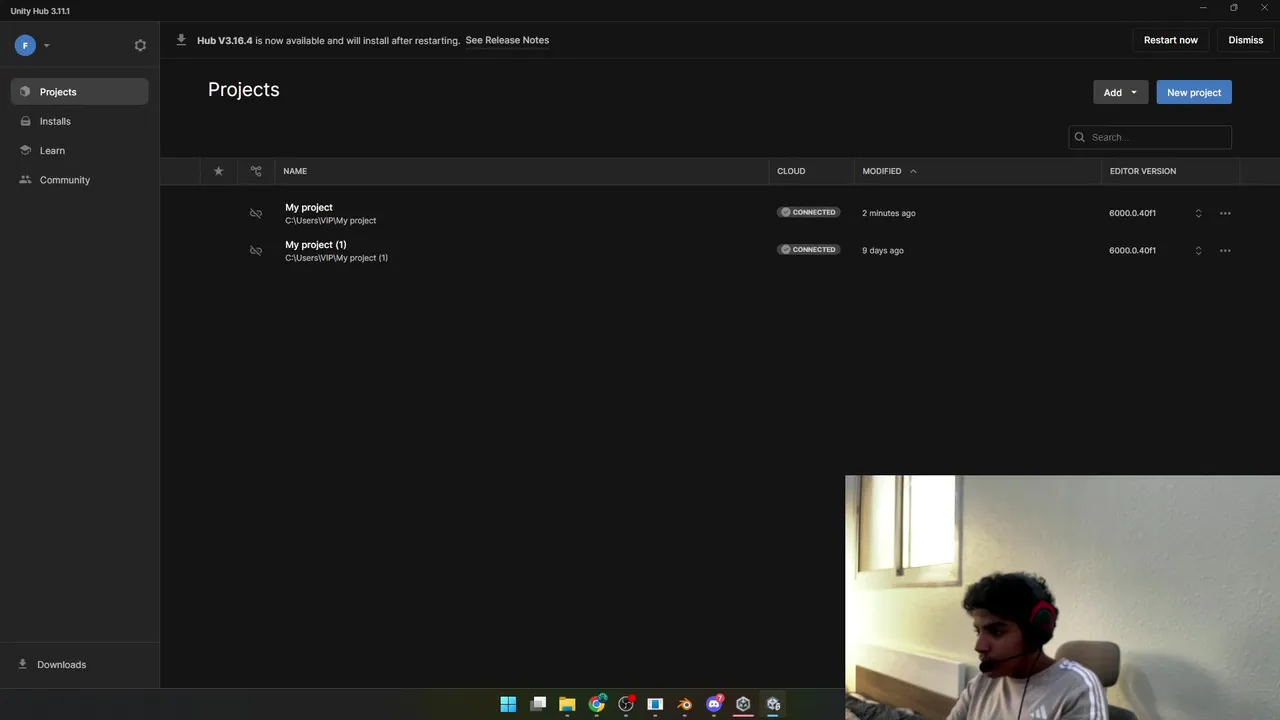The width and height of the screenshot is (1280, 720).
Task: Open more options for My project (1)
Action: tap(1225, 250)
